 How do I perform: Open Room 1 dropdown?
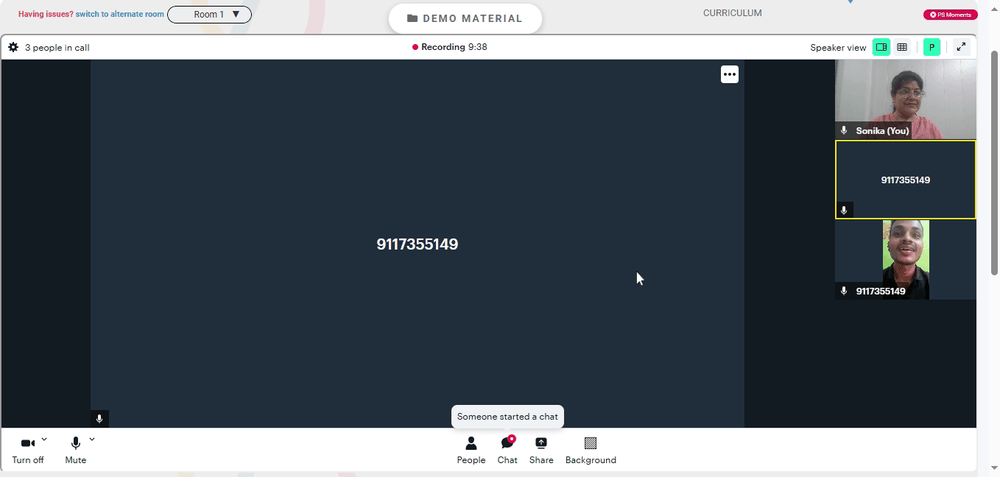click(209, 14)
